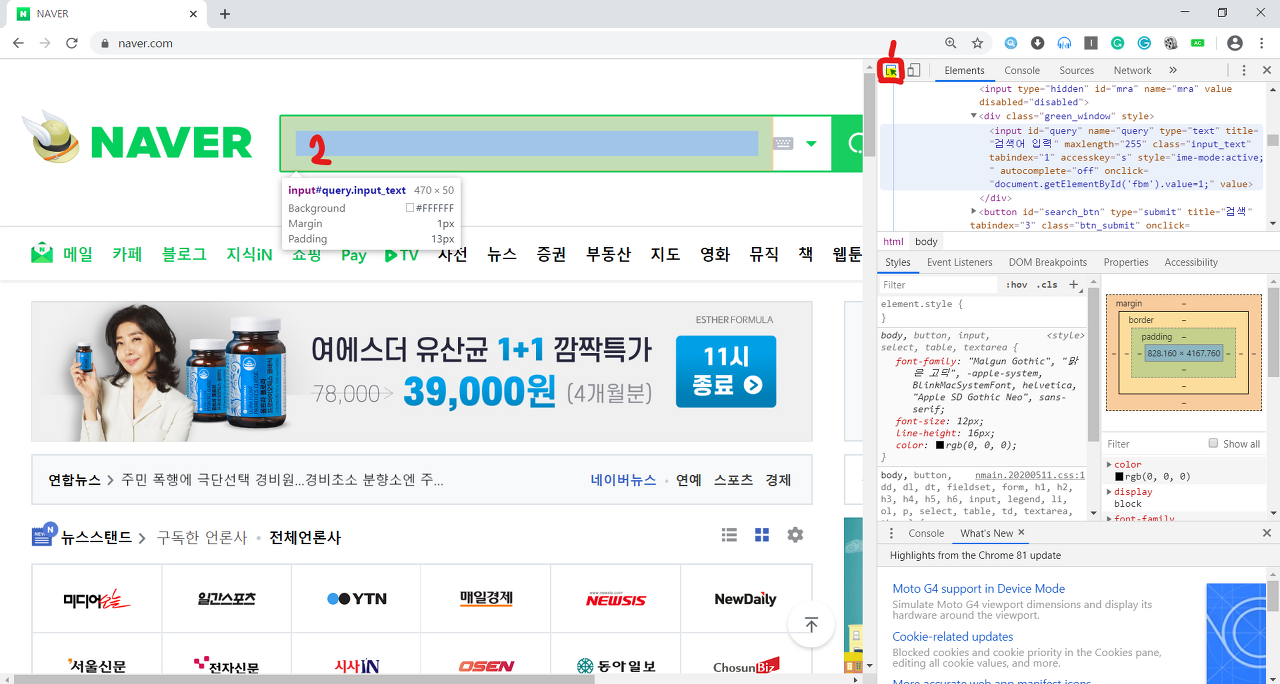Open newsstand settings gear
The height and width of the screenshot is (684, 1280).
795,535
